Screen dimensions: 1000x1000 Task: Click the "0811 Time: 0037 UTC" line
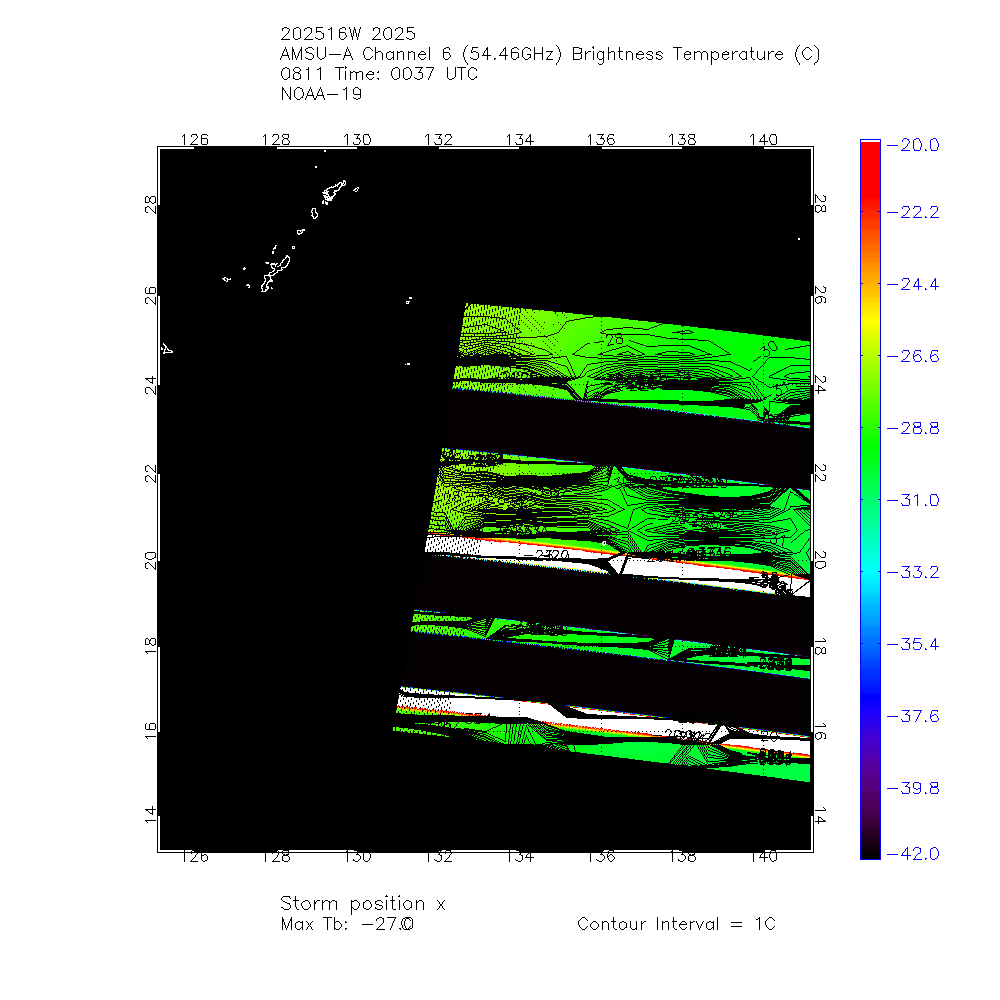[x=379, y=74]
